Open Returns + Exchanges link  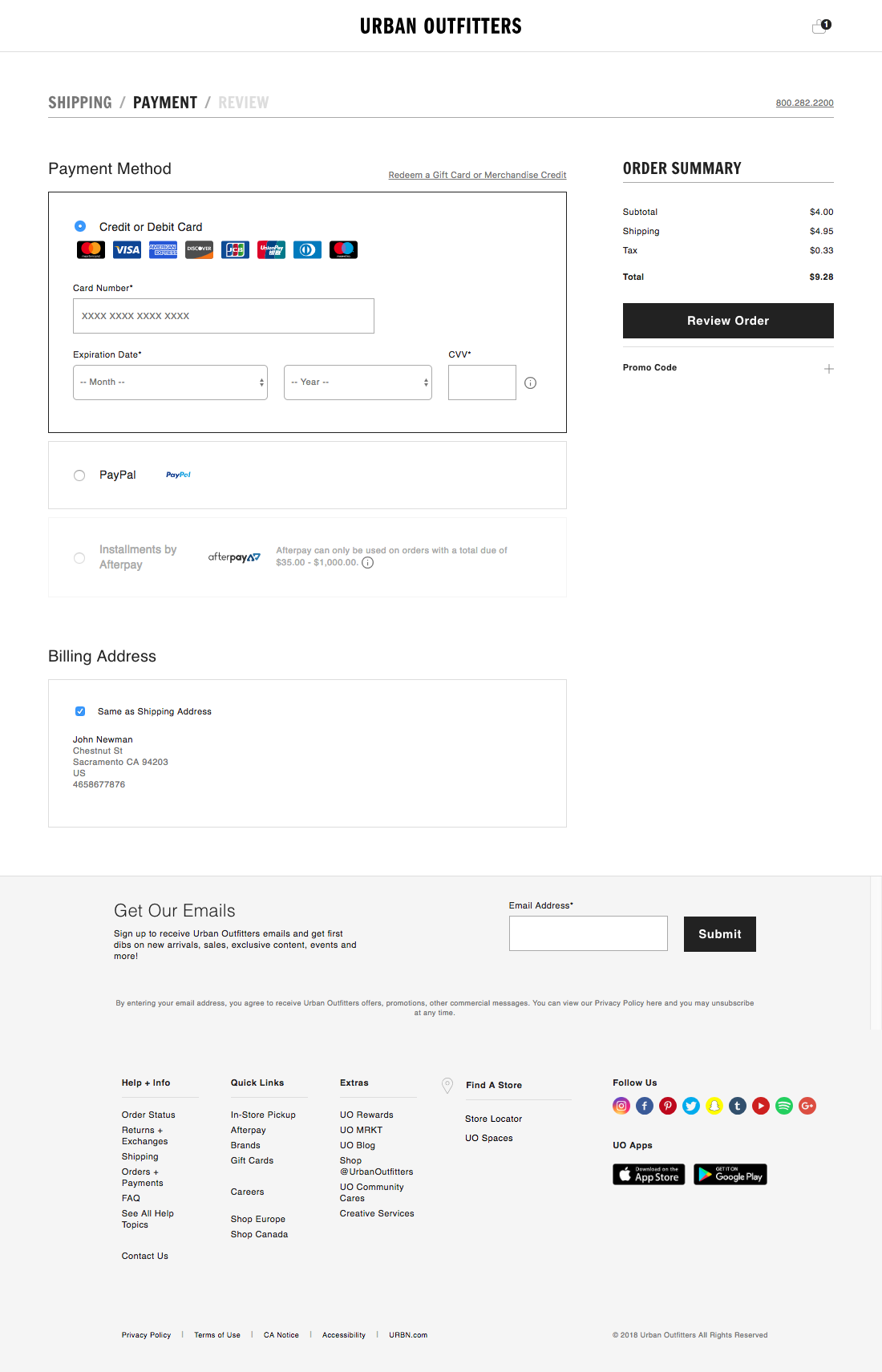[x=144, y=1135]
